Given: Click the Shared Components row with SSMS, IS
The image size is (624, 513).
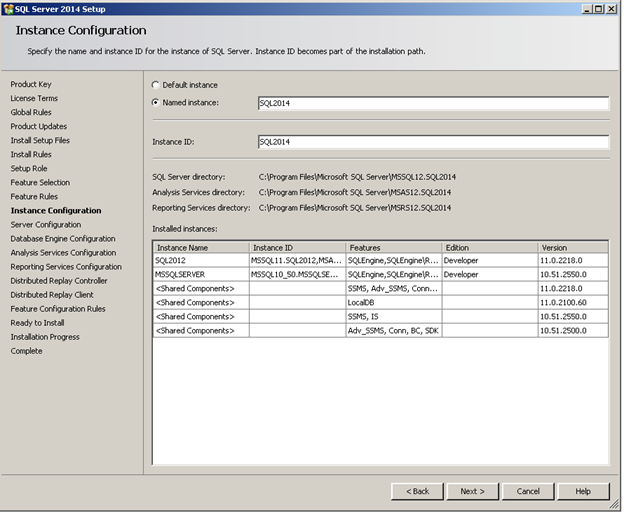Looking at the screenshot, I should [381, 316].
